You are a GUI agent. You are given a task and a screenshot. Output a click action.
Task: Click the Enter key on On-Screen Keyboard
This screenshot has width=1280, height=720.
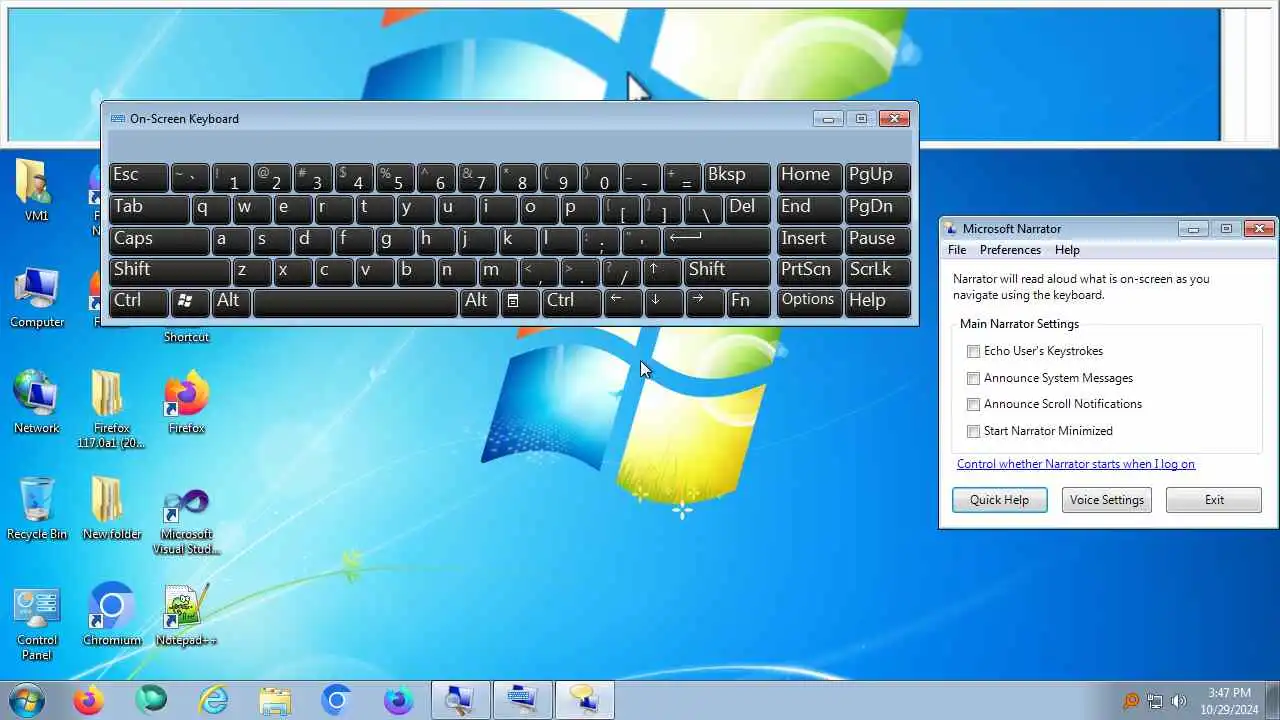click(x=716, y=240)
